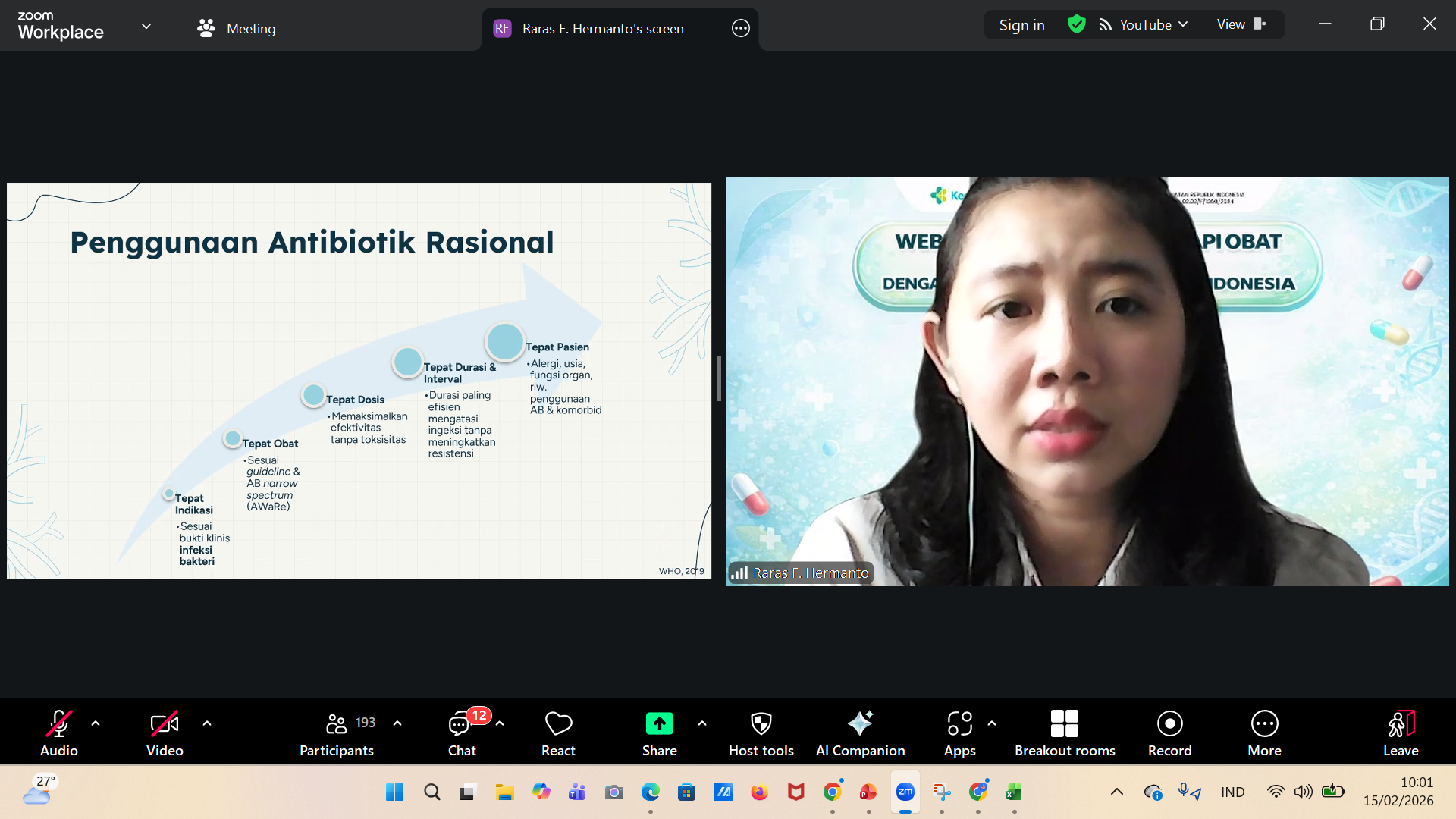Open Host tools shield icon
The height and width of the screenshot is (819, 1456).
click(761, 723)
